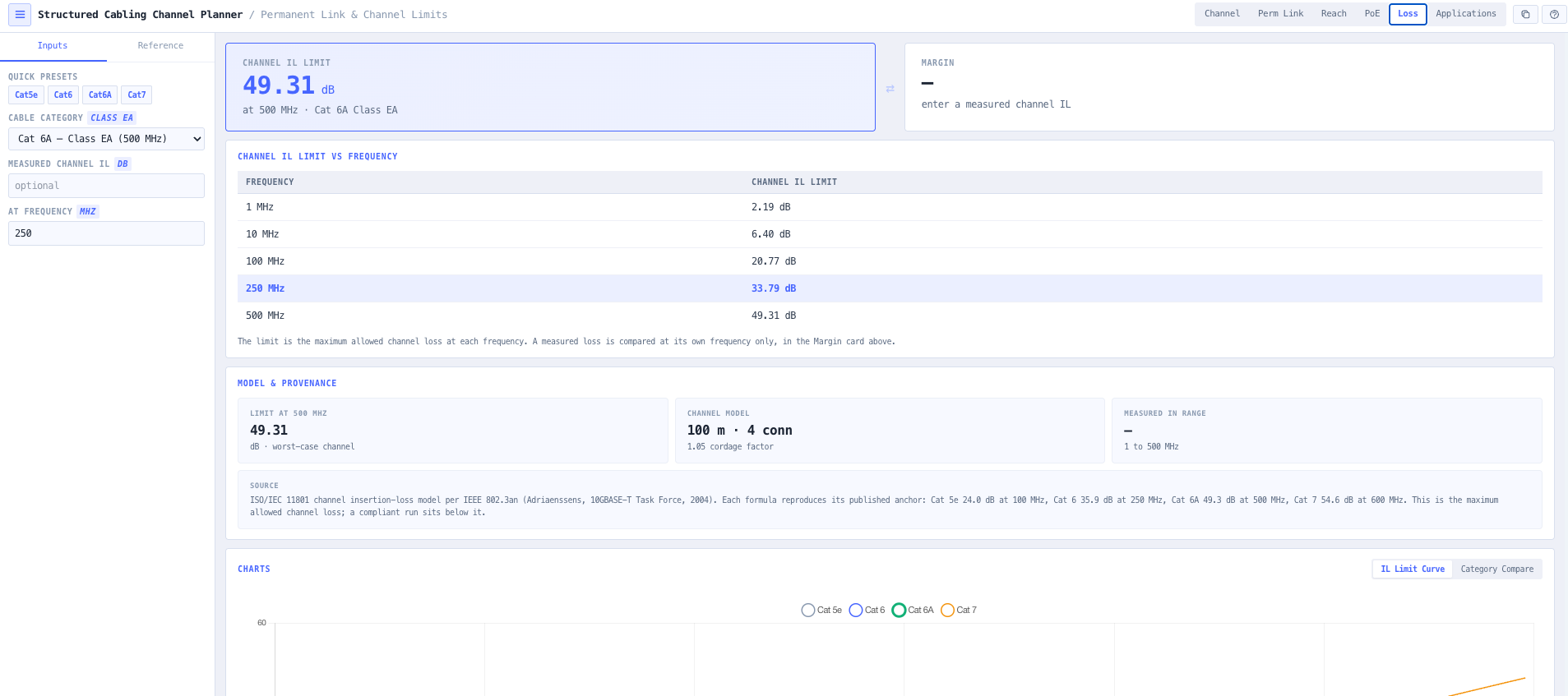Open the Reference sidebar tab
The width and height of the screenshot is (1568, 696).
160,46
